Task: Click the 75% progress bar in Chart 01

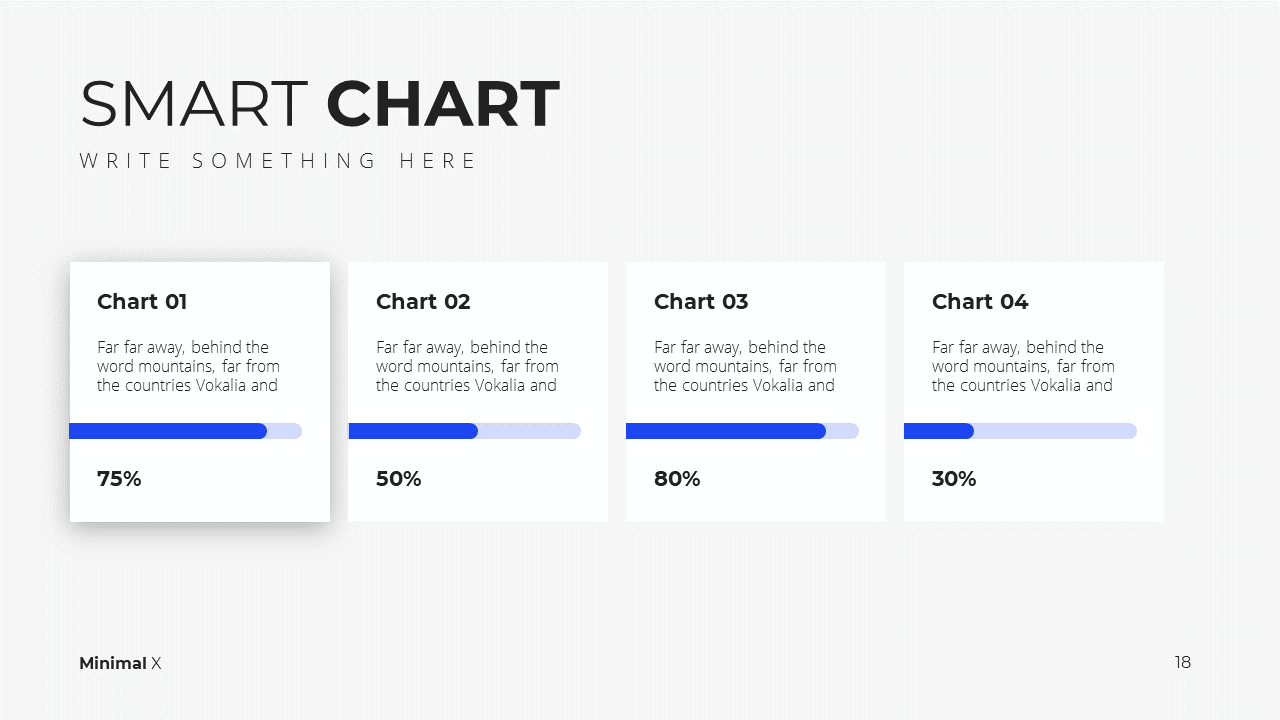Action: coord(186,431)
